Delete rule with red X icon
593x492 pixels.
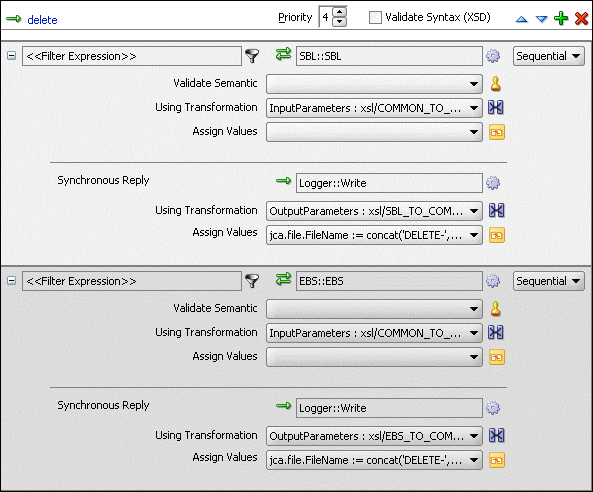581,18
